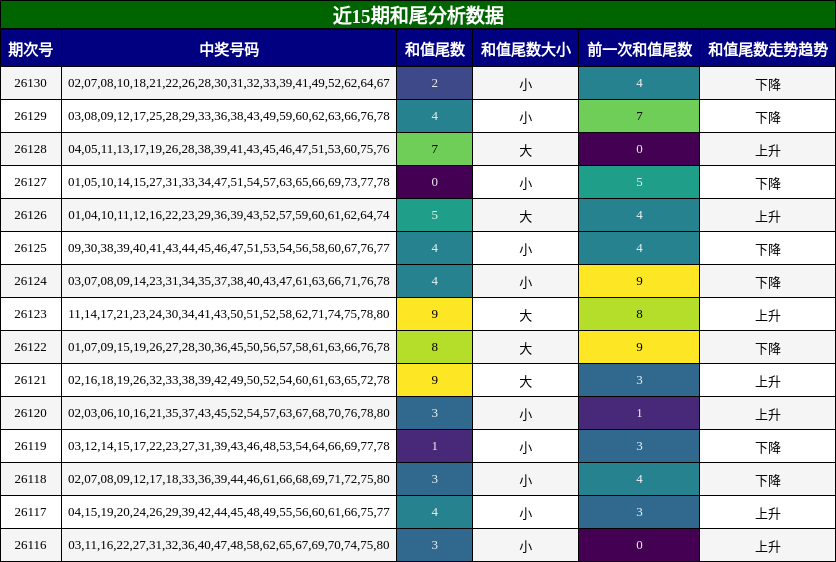The image size is (836, 562).
Task: Click winning numbers of period 26124
Action: [229, 282]
